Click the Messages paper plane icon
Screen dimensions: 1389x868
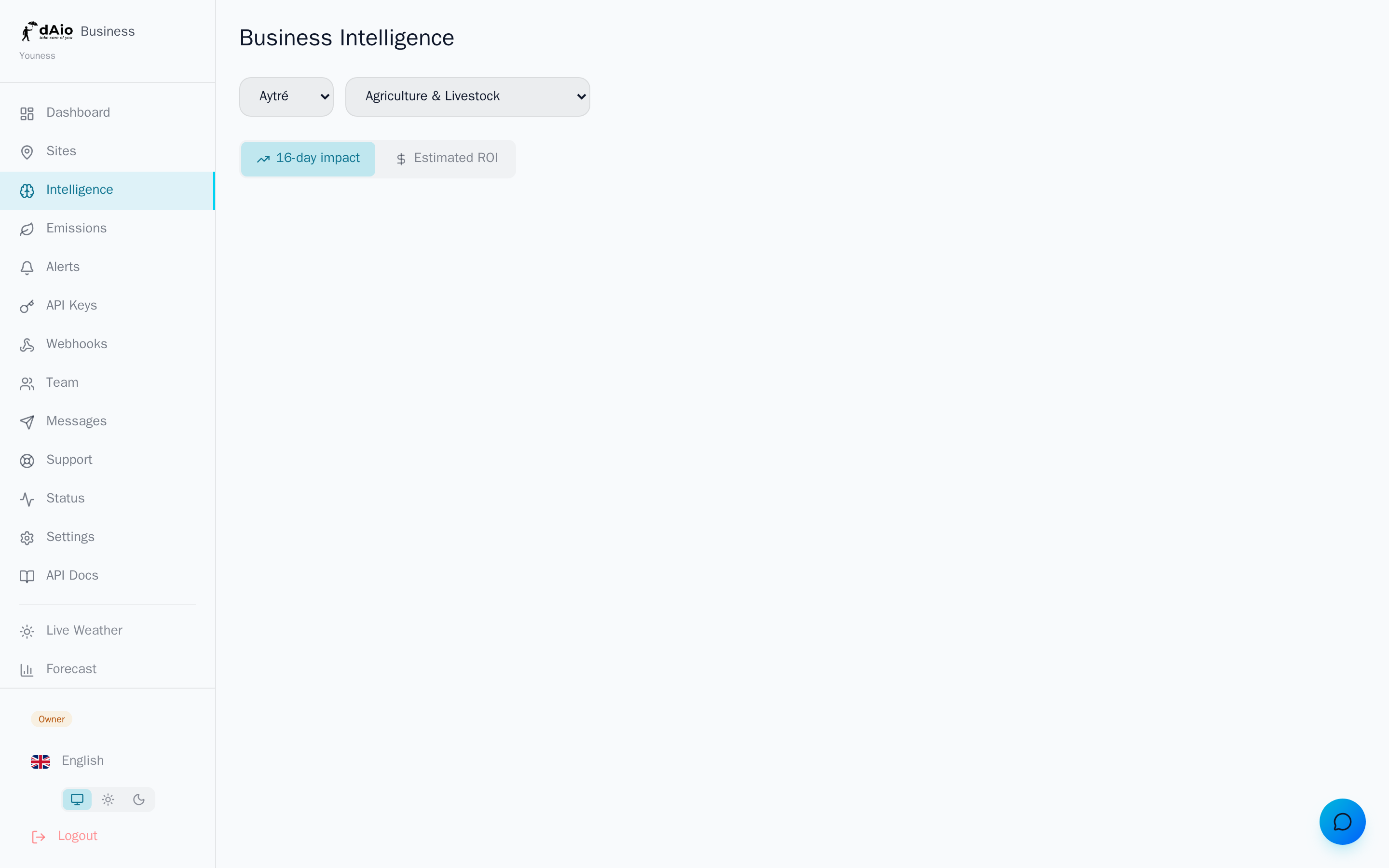click(27, 422)
